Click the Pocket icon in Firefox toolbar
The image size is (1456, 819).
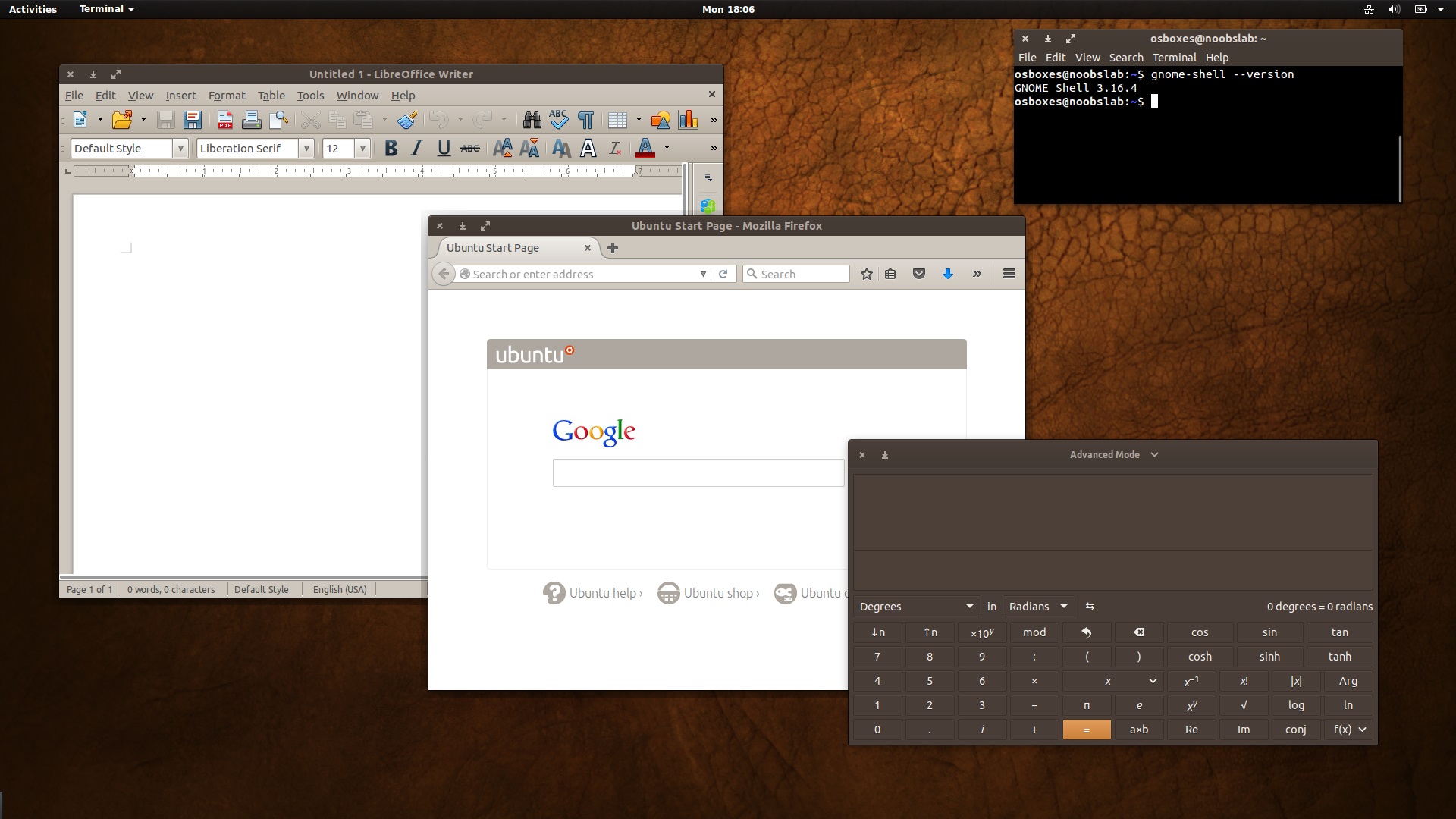[x=918, y=274]
